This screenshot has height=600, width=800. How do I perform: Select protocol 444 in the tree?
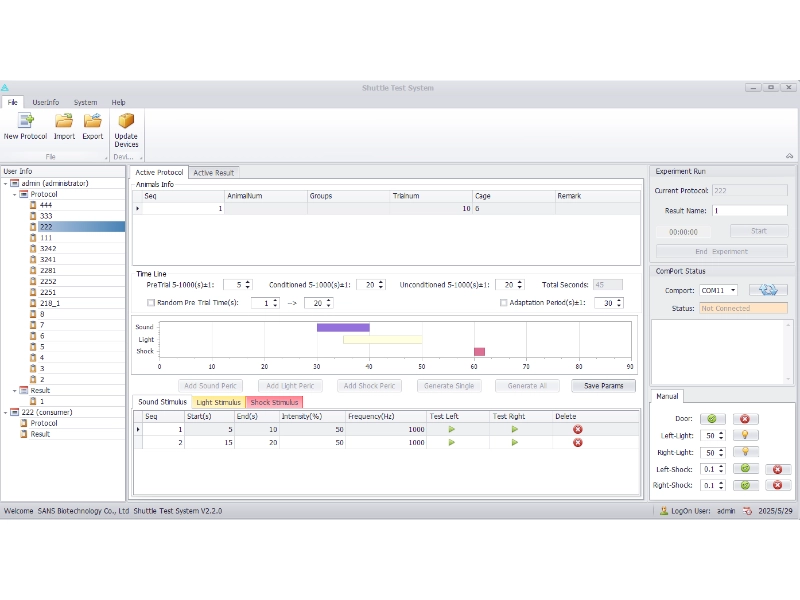click(46, 205)
